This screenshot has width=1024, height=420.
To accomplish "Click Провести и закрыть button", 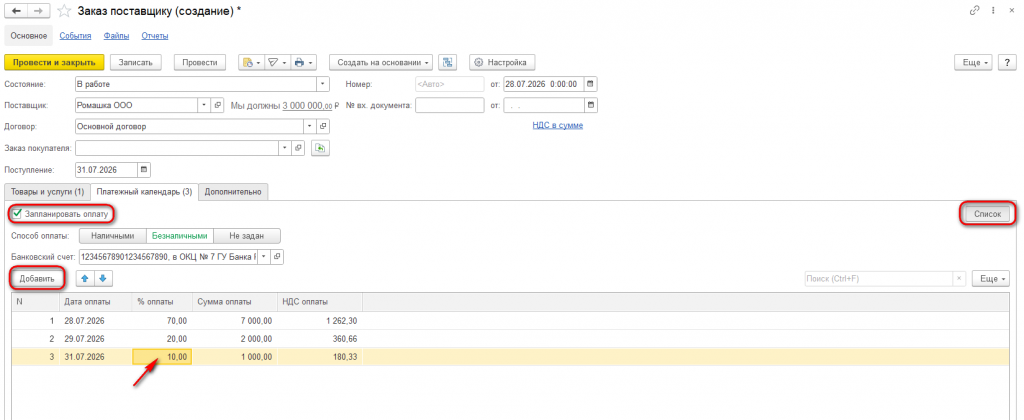I will pyautogui.click(x=54, y=62).
